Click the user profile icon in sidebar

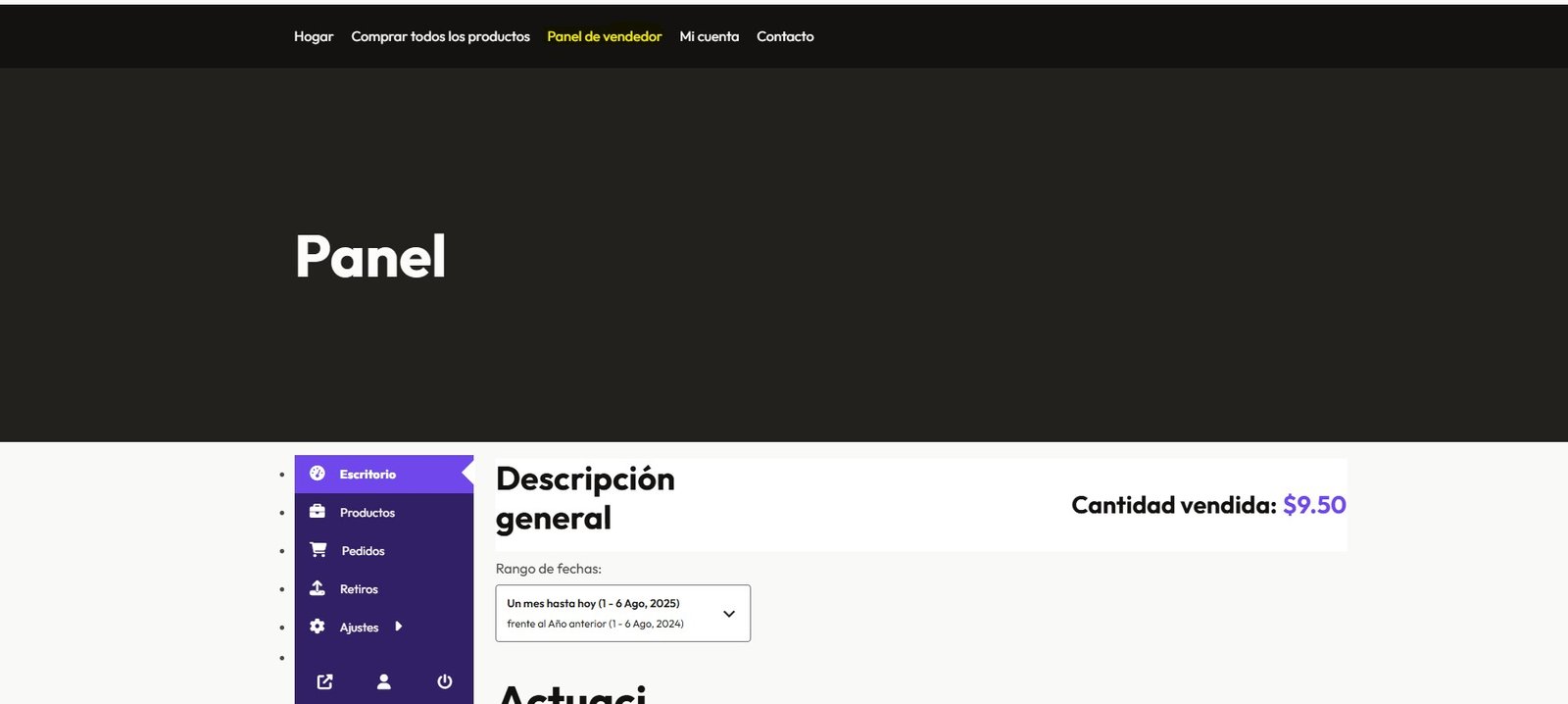tap(384, 681)
